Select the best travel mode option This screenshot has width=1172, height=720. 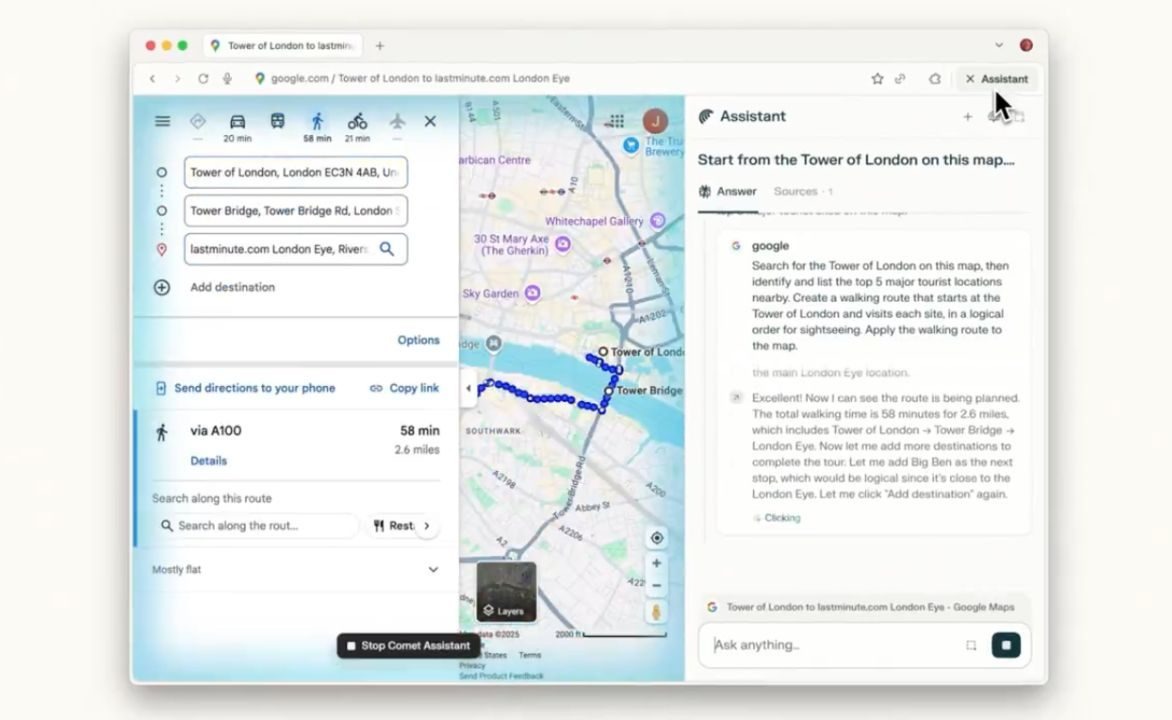[x=197, y=122]
